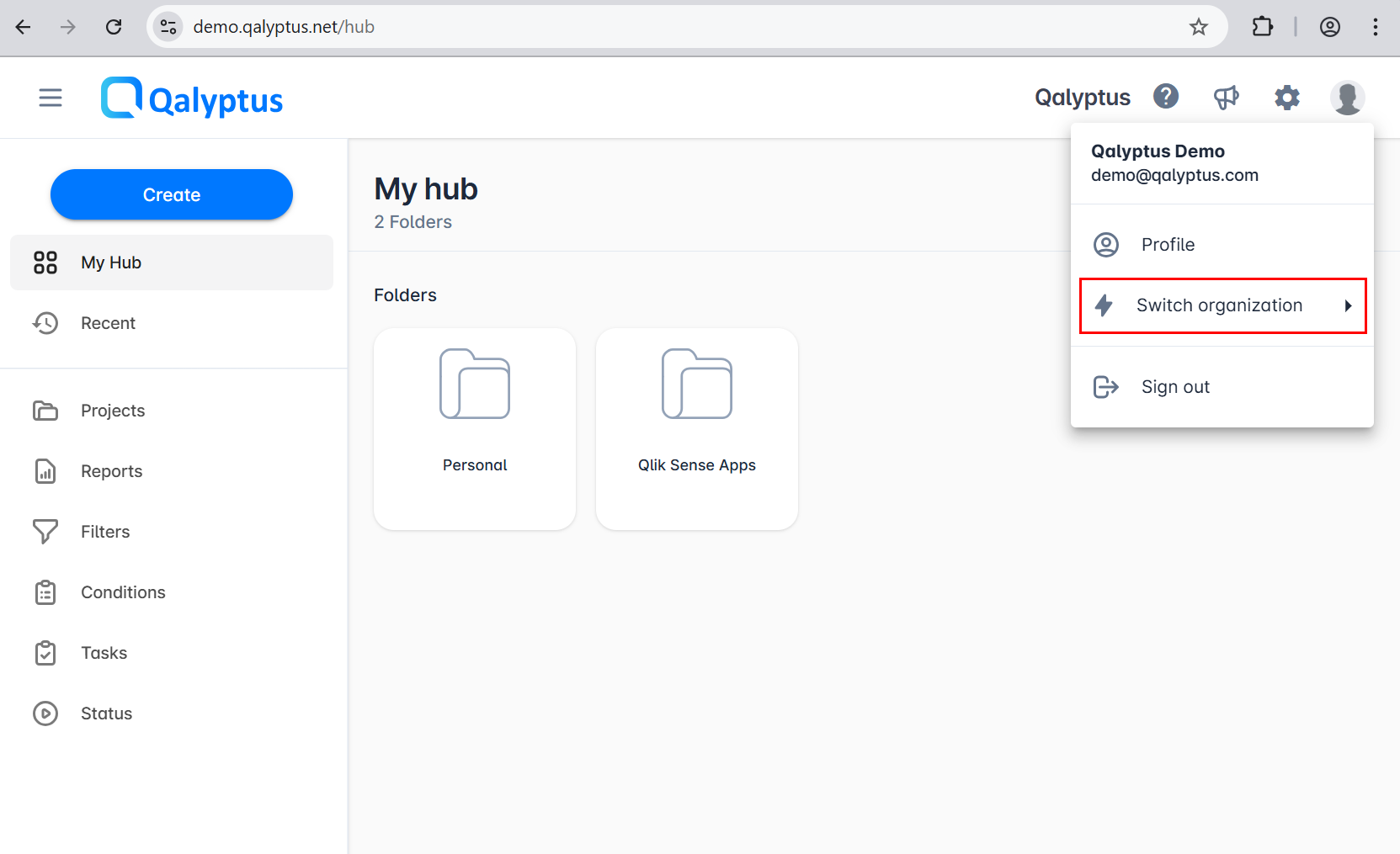
Task: Open the Status section
Action: (106, 713)
